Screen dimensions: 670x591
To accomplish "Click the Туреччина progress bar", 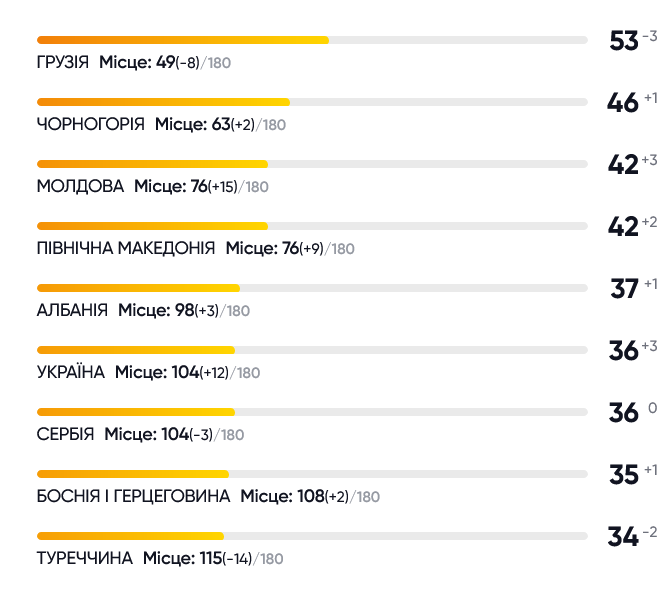I will click(x=312, y=536).
